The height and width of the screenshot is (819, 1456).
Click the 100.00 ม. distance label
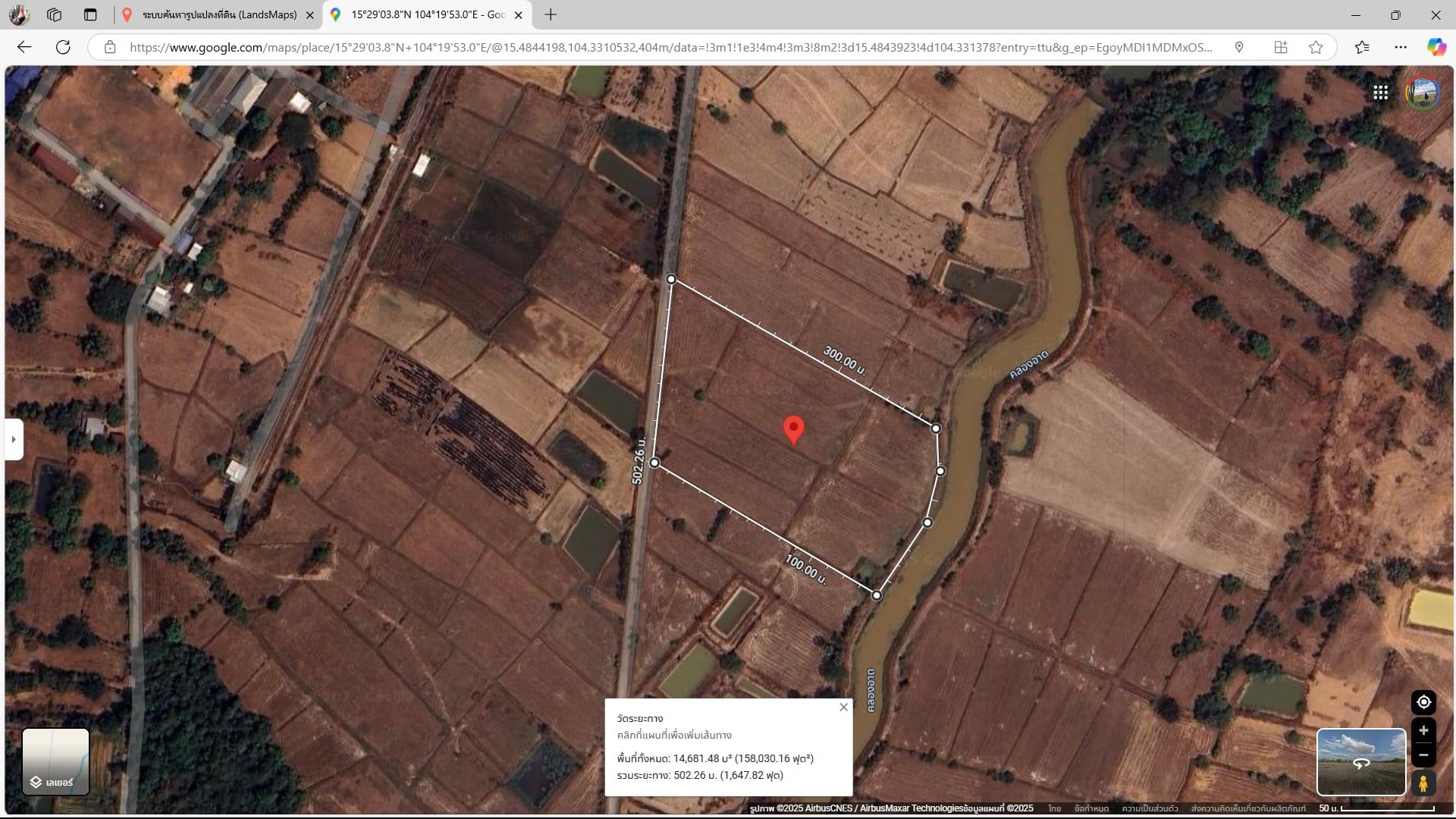point(805,570)
